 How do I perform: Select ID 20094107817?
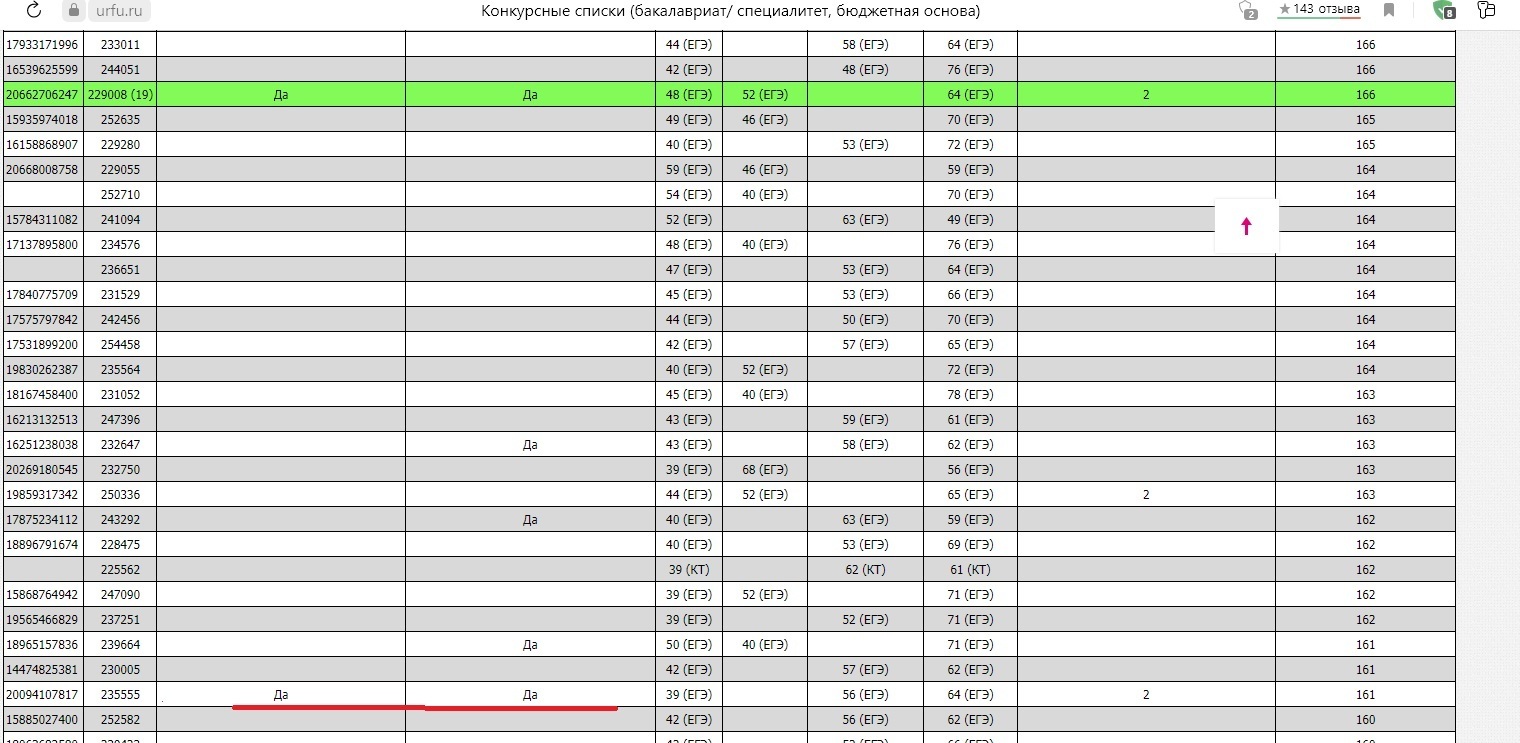pyautogui.click(x=42, y=695)
